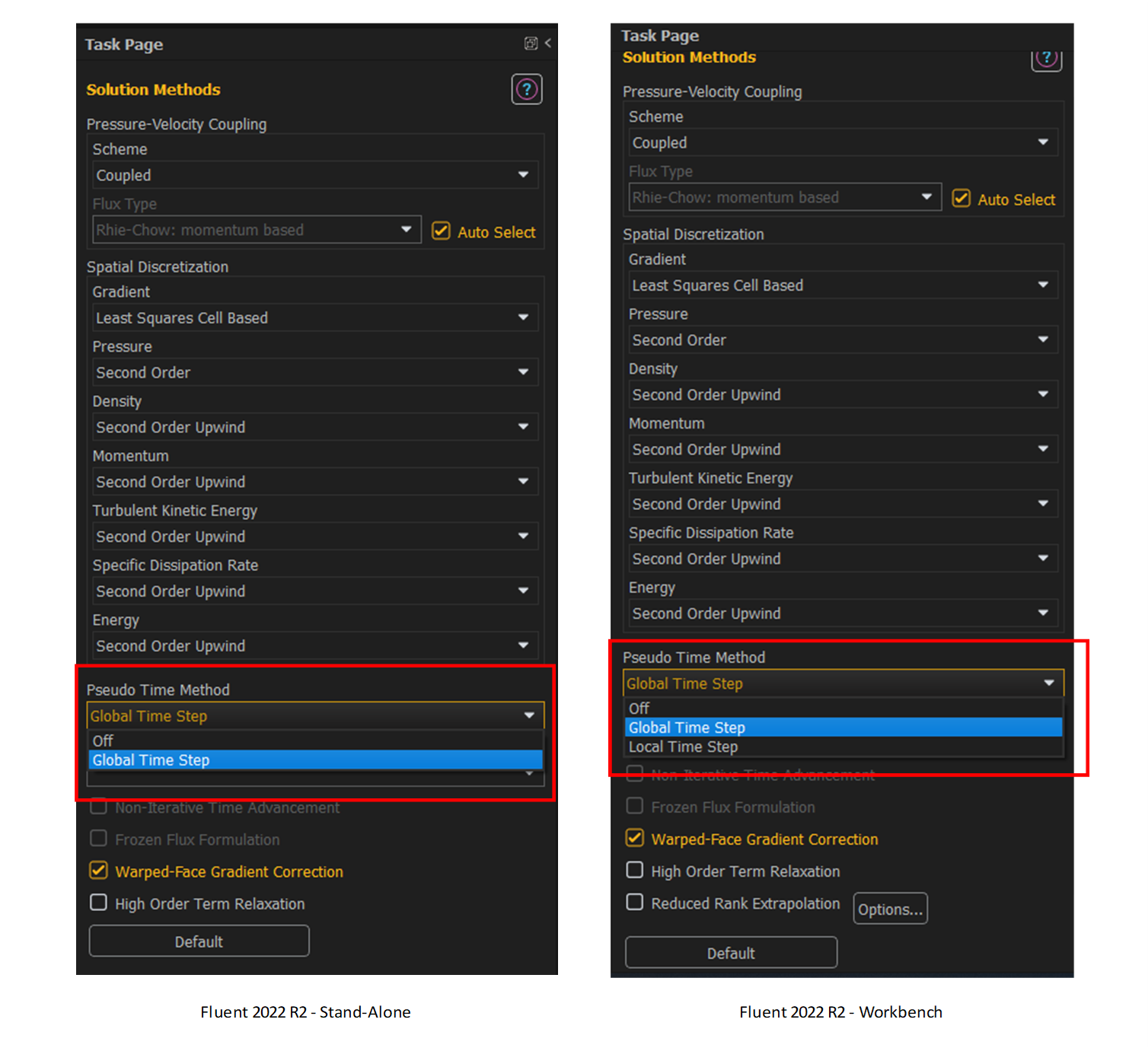Click the undock icon in Stand-Alone Task Page header

click(x=531, y=43)
